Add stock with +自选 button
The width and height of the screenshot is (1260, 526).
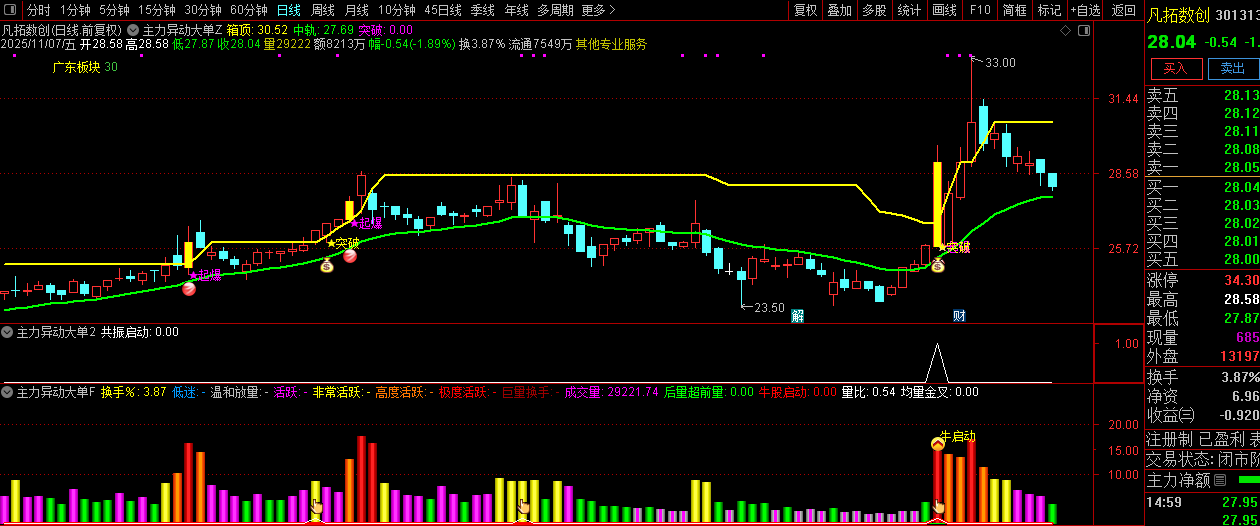click(1085, 10)
